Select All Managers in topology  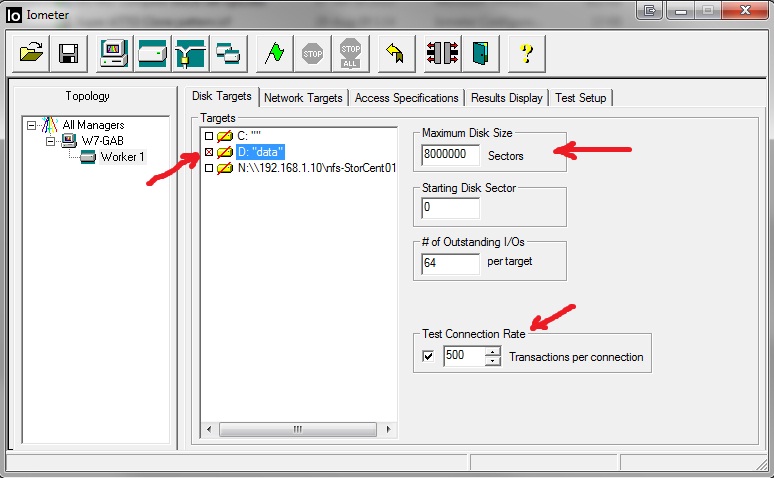pyautogui.click(x=93, y=125)
